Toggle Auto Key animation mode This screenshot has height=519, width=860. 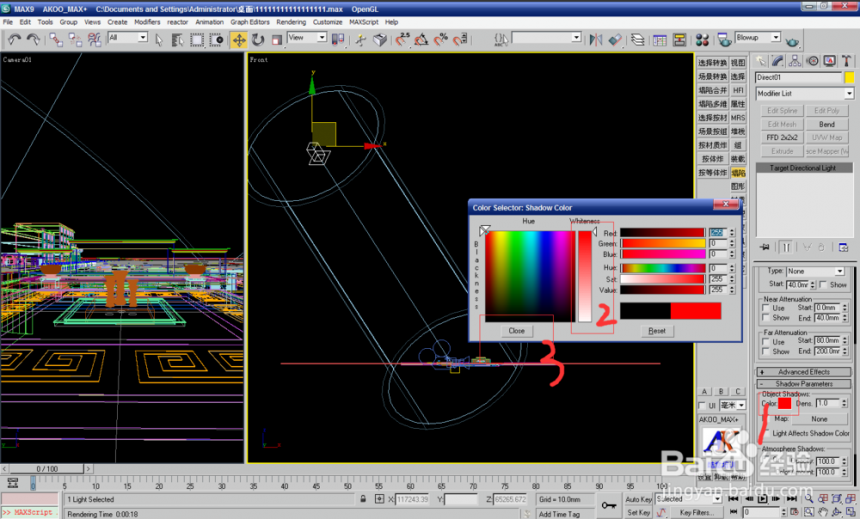coord(638,499)
